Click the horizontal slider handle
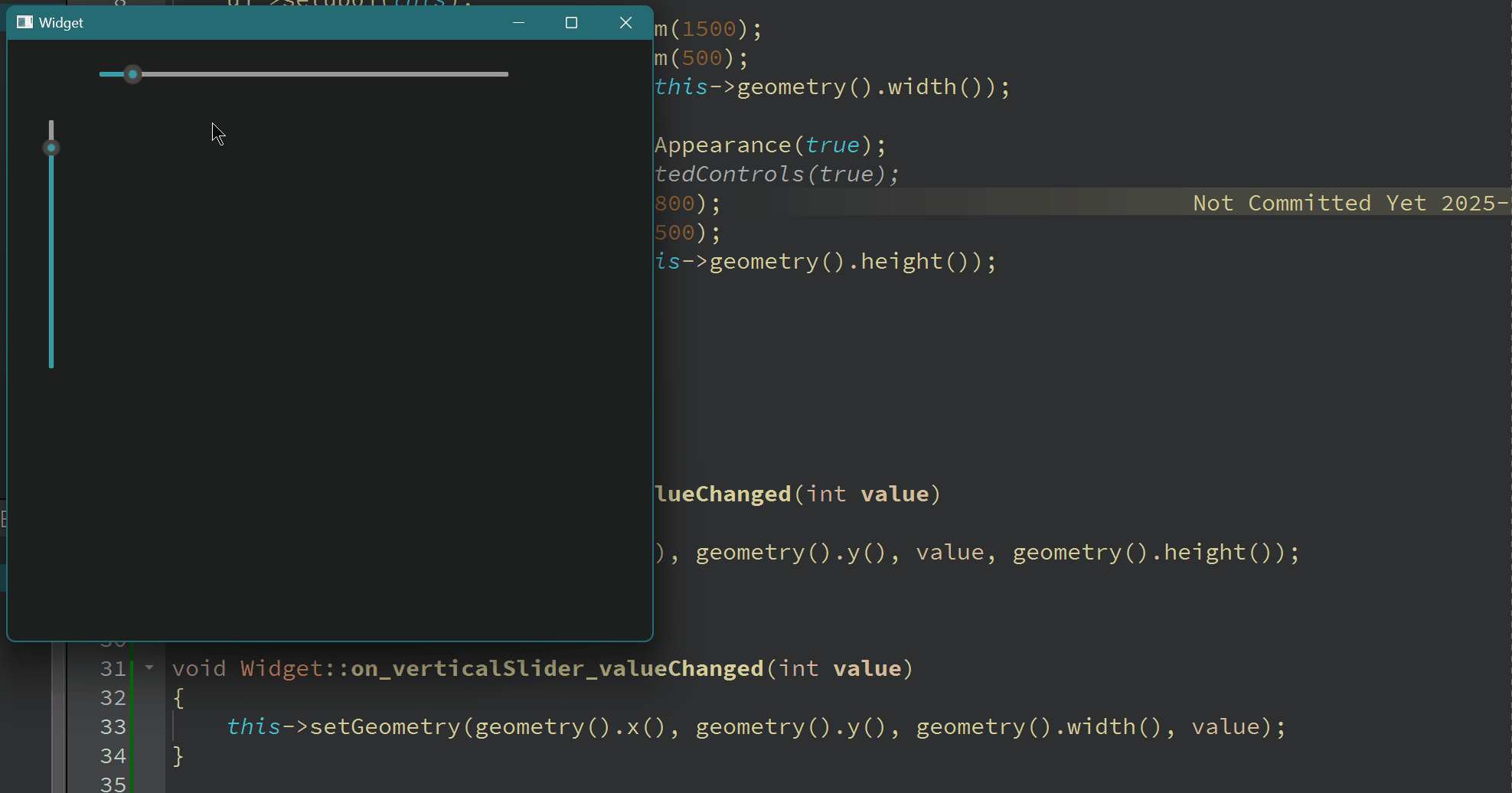1512x793 pixels. tap(132, 74)
